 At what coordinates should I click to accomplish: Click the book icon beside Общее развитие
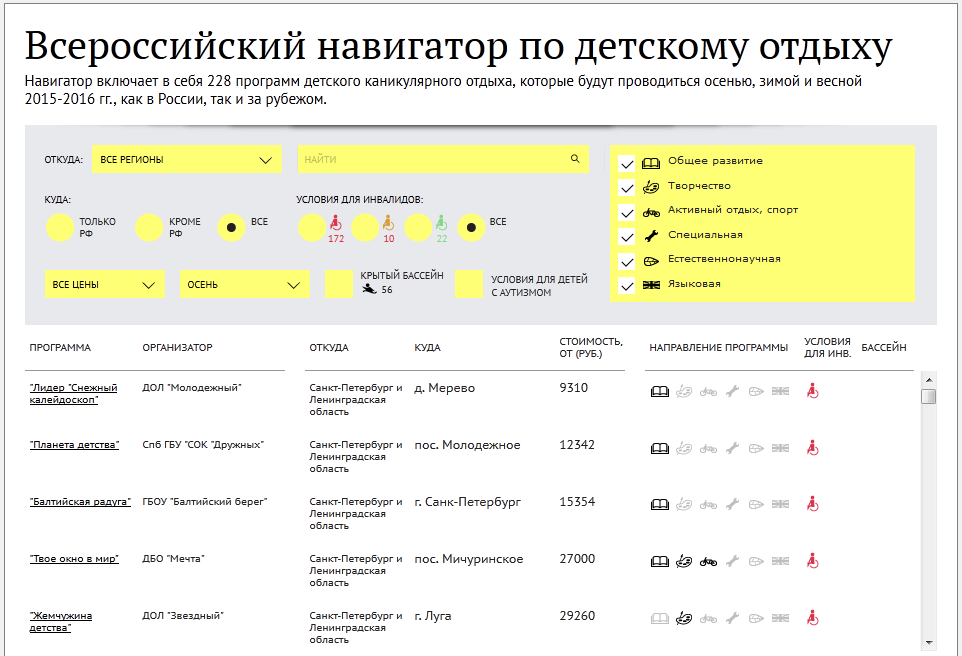pyautogui.click(x=651, y=163)
